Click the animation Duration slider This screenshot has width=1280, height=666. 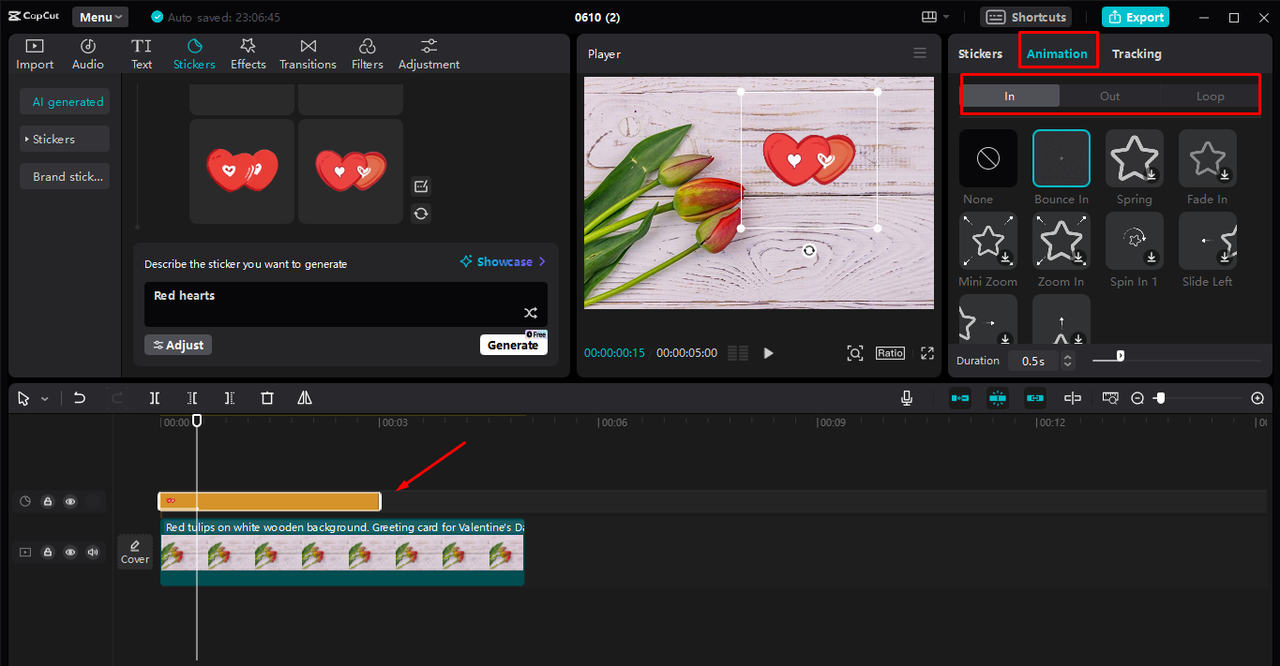pyautogui.click(x=1177, y=356)
